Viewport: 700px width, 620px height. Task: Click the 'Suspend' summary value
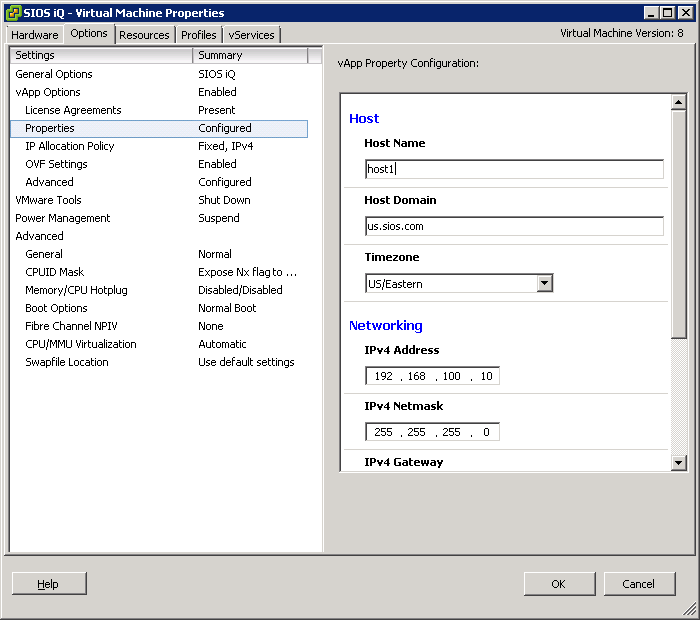(219, 218)
